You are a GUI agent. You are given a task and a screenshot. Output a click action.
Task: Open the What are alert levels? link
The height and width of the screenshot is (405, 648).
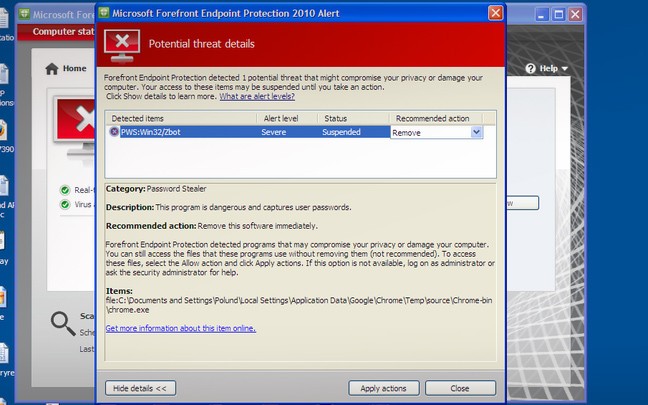click(257, 97)
